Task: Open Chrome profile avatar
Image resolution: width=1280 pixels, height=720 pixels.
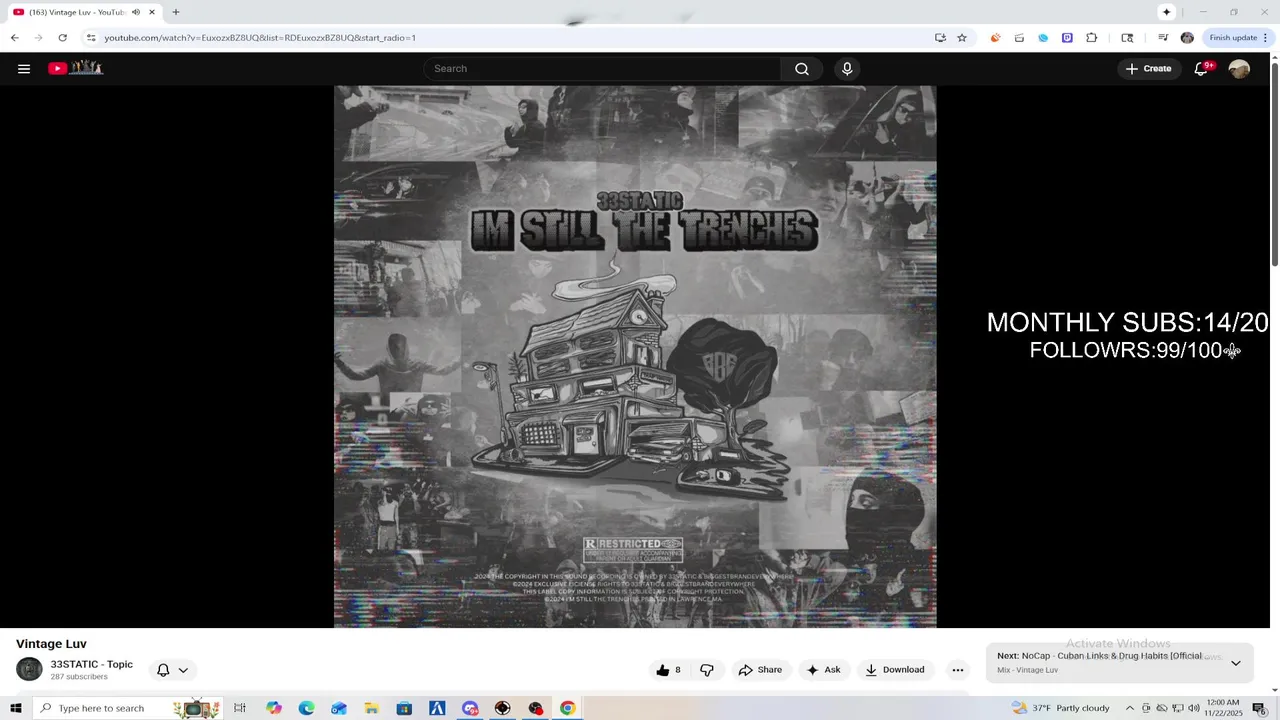Action: 1187,38
